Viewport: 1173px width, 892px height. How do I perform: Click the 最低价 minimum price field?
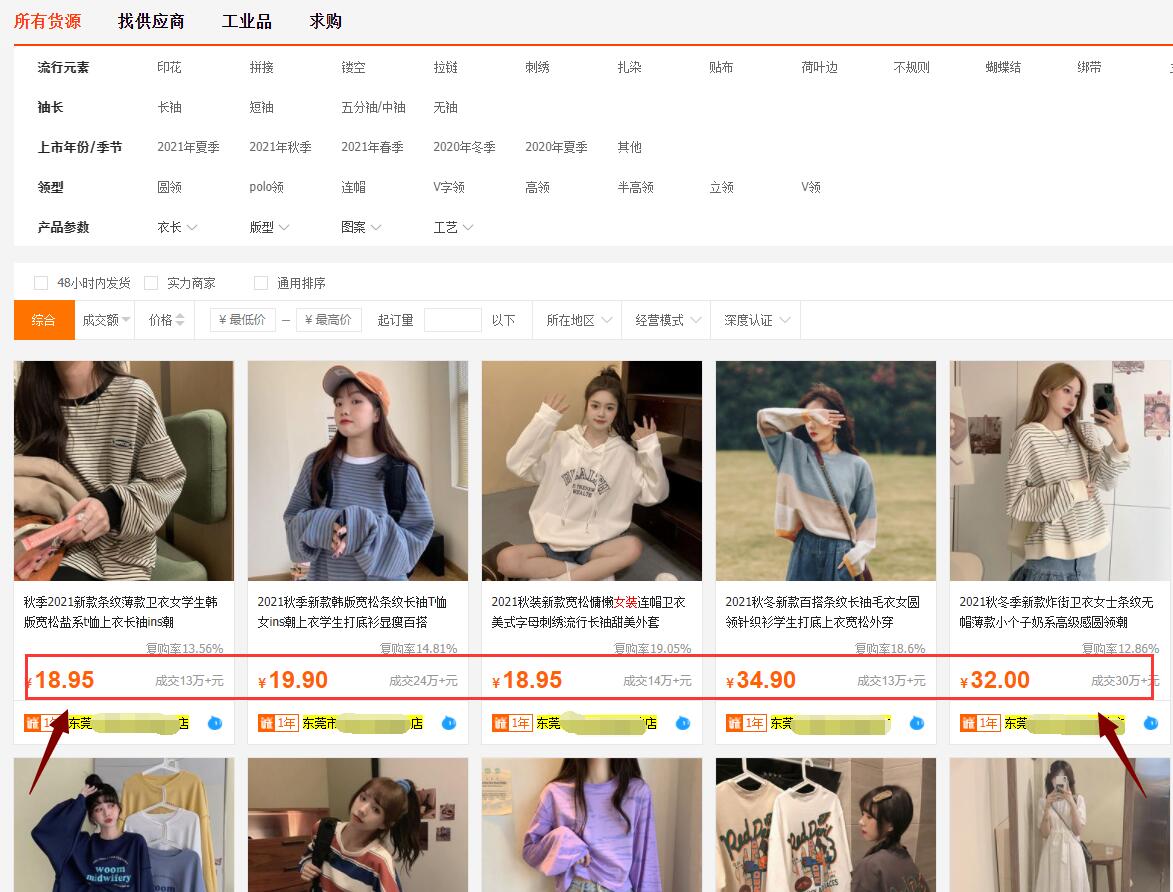[x=242, y=320]
